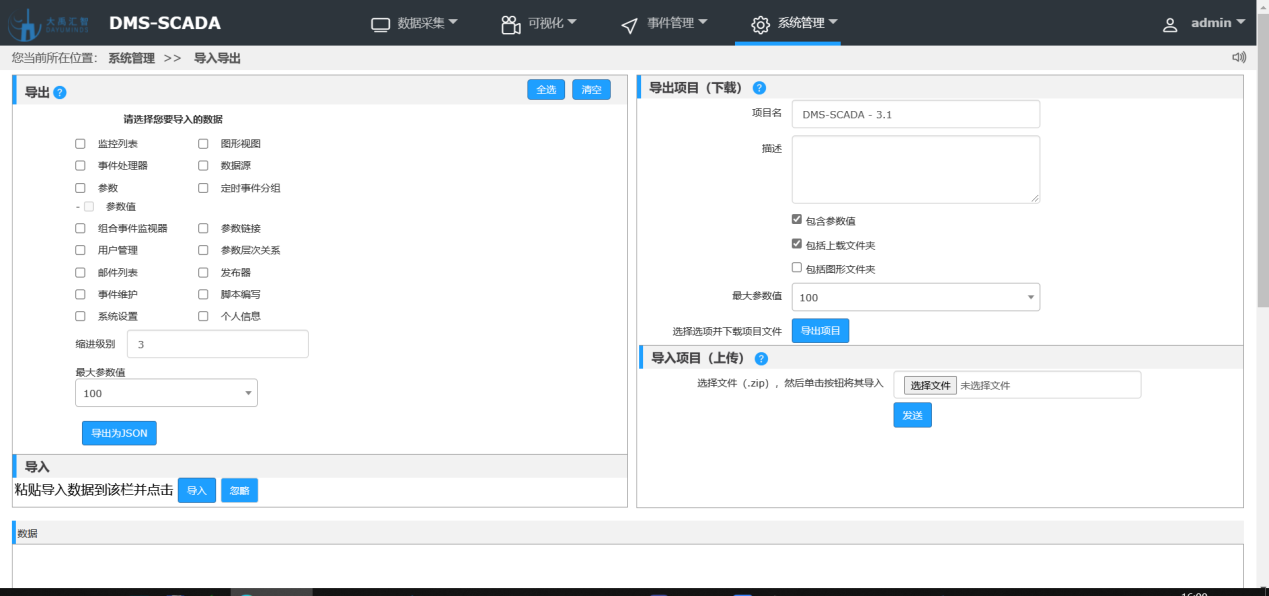The image size is (1269, 596).
Task: Check the 邮件列表 checkbox
Action: (x=80, y=272)
